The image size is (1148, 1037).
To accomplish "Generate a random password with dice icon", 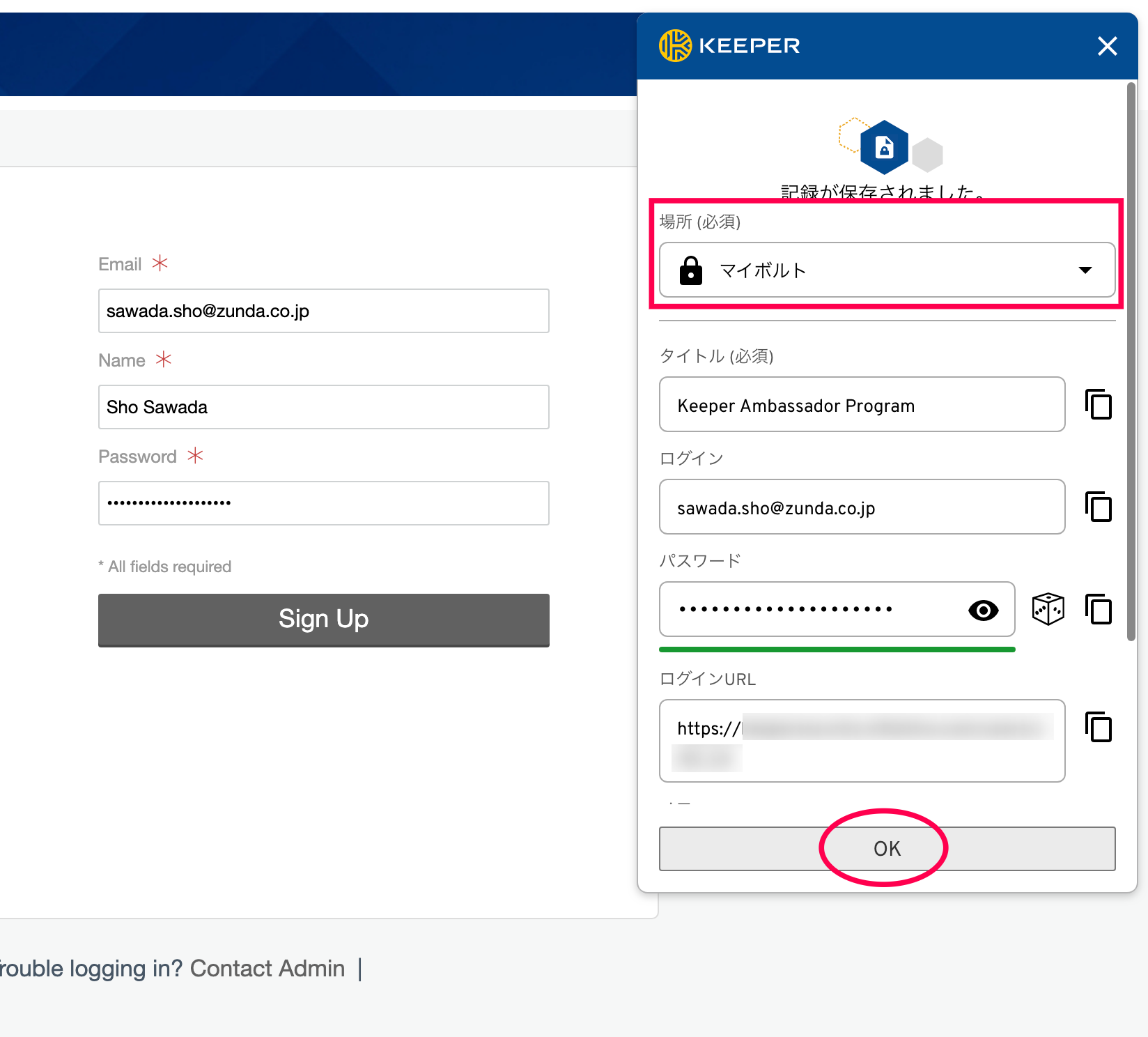I will 1048,609.
